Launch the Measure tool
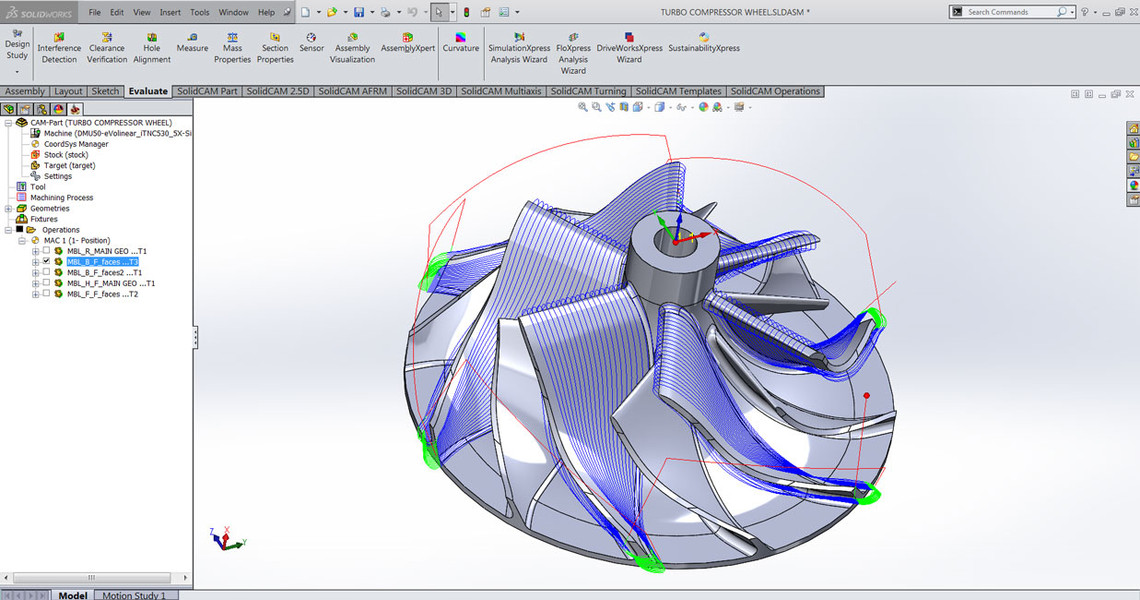This screenshot has height=600, width=1140. click(192, 42)
